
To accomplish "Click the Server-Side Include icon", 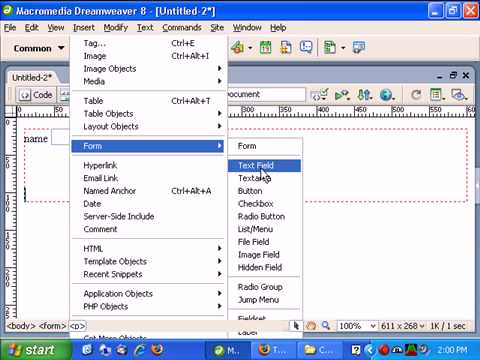I will pos(286,48).
